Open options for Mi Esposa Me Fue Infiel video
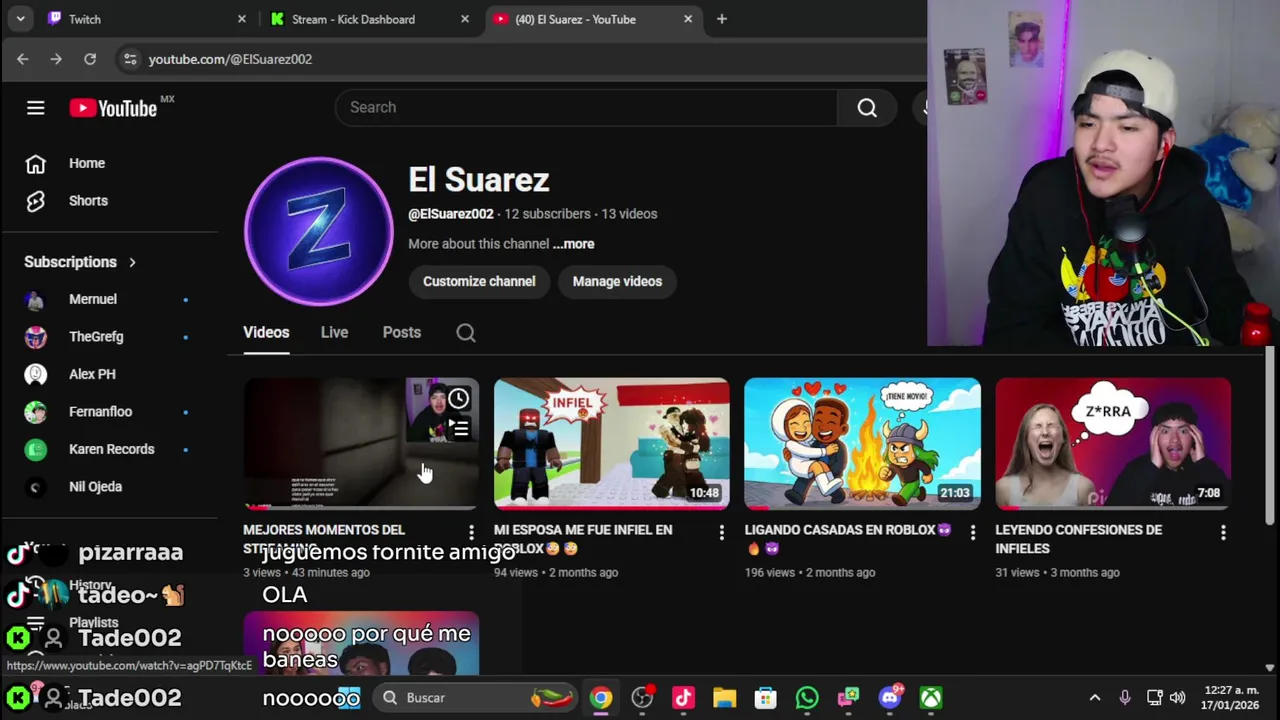1280x720 pixels. 722,533
